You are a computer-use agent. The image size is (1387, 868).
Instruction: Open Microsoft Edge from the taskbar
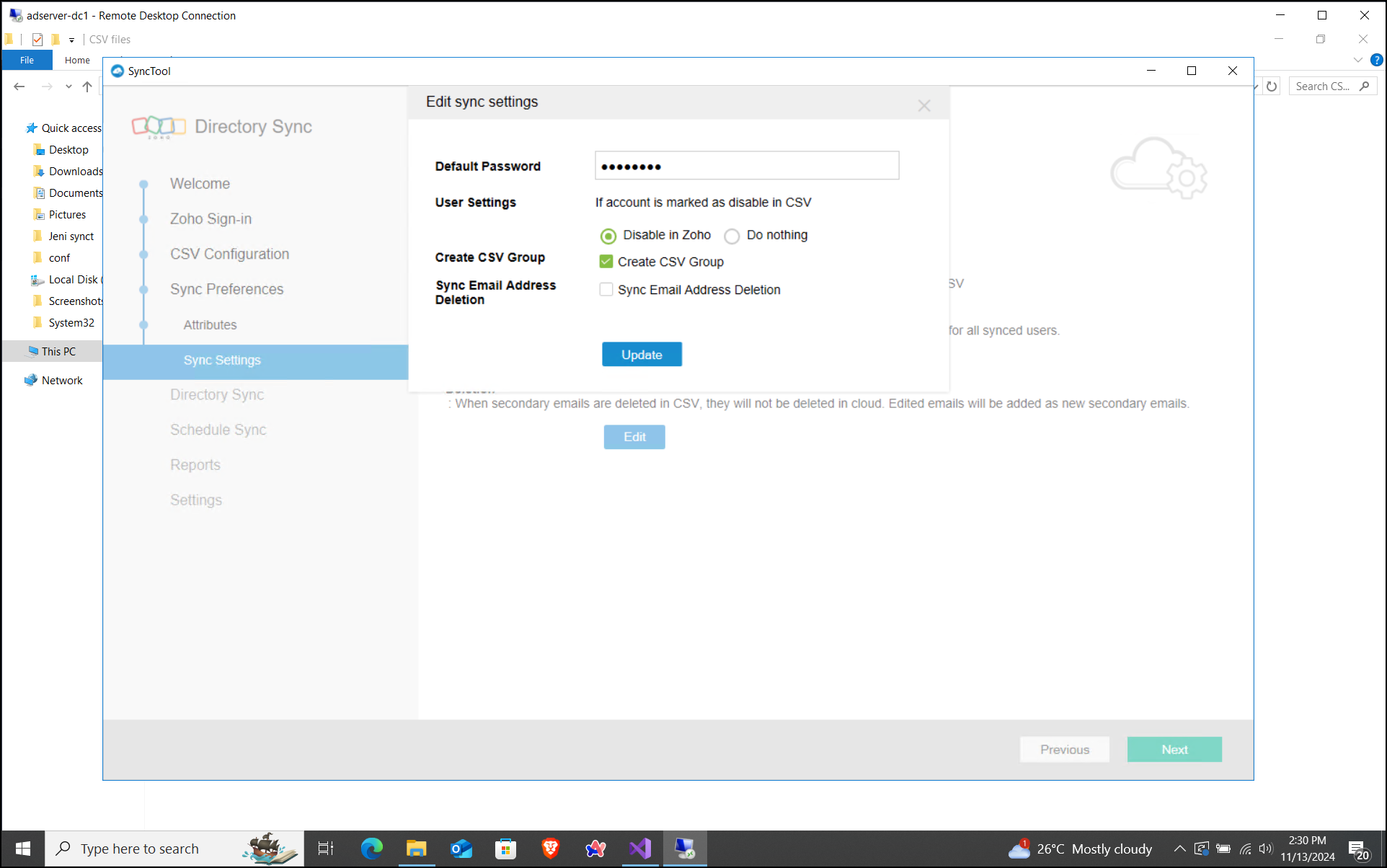coord(371,849)
